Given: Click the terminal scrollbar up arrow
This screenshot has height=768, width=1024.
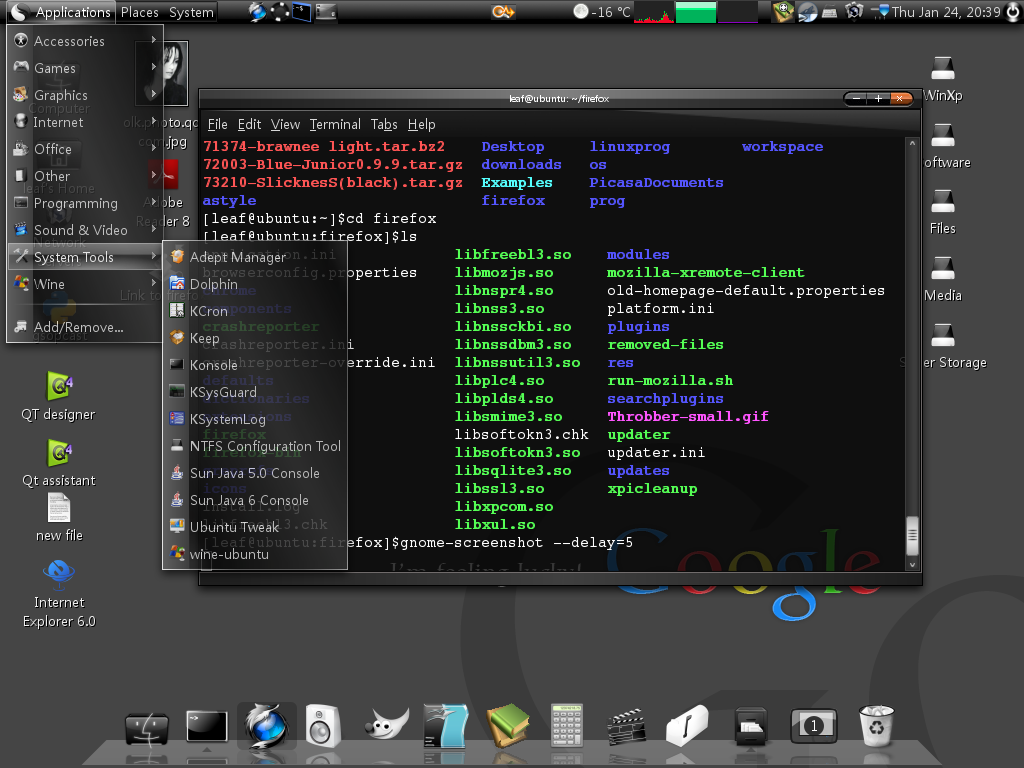Looking at the screenshot, I should [x=912, y=143].
